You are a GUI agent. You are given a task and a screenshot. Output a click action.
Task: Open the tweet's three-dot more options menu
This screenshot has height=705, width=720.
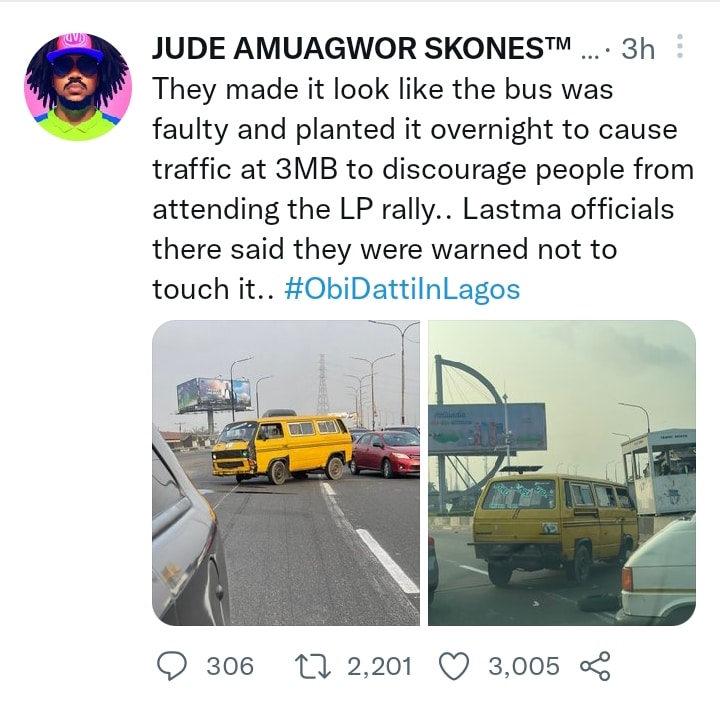(680, 46)
